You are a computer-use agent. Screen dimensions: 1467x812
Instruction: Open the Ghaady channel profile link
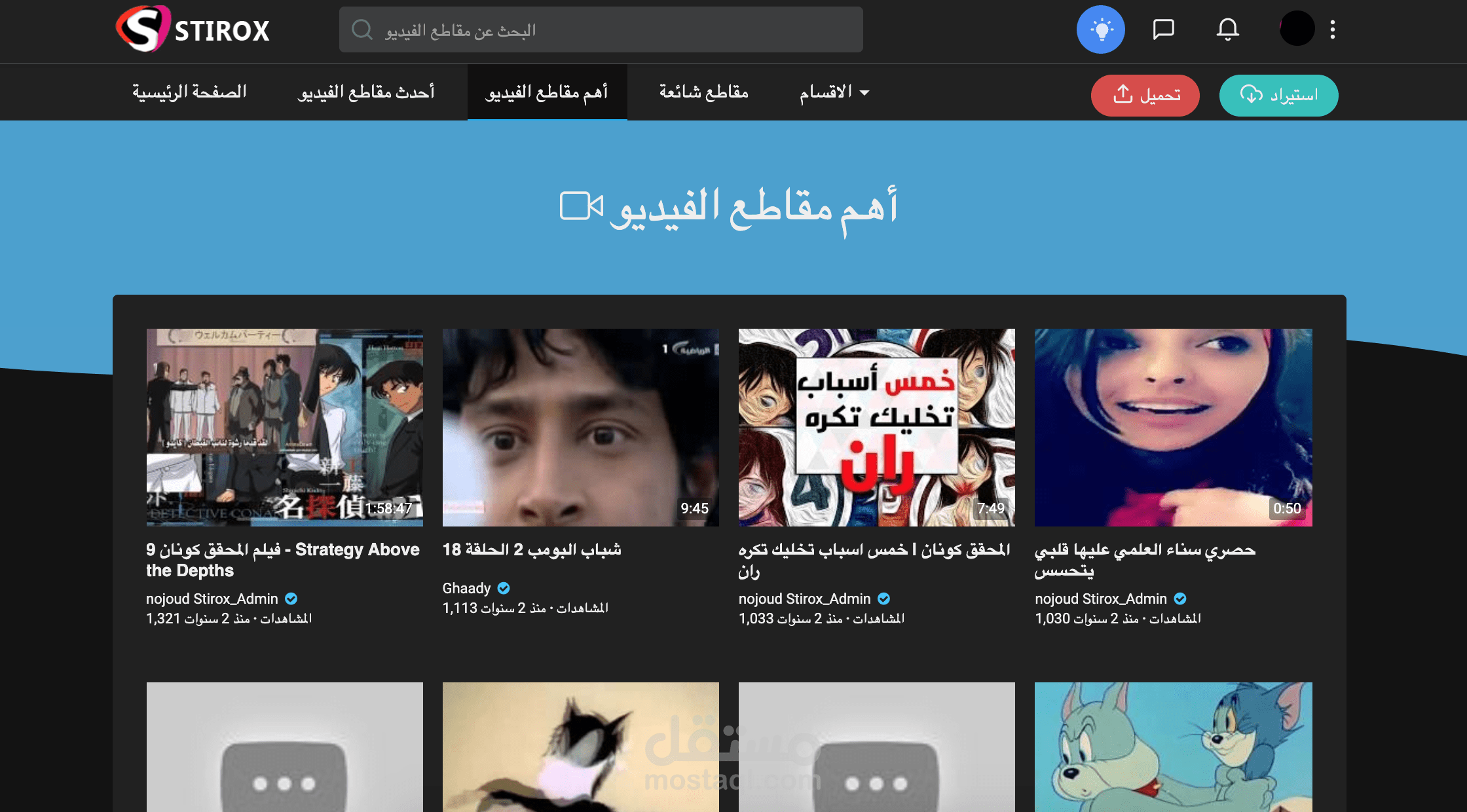[x=466, y=588]
